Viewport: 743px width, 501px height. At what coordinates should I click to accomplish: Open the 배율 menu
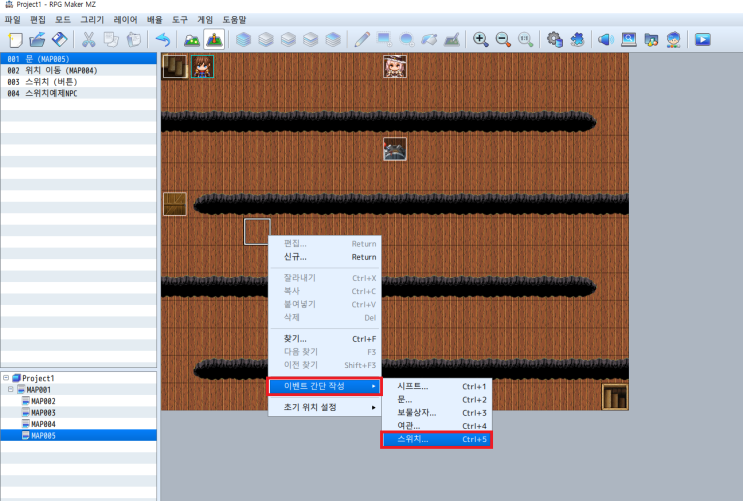click(x=154, y=19)
